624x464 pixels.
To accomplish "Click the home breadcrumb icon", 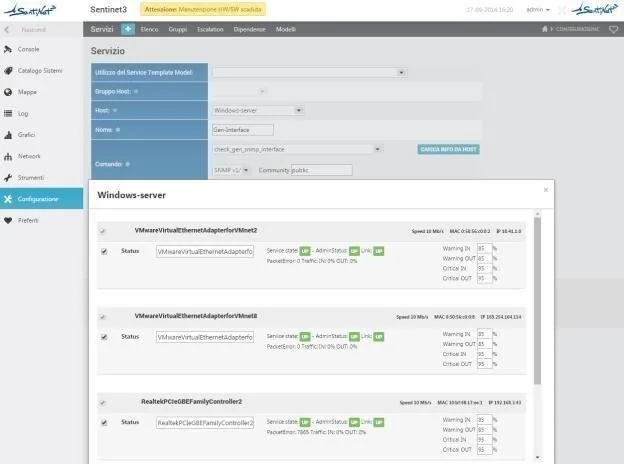I will pos(545,29).
